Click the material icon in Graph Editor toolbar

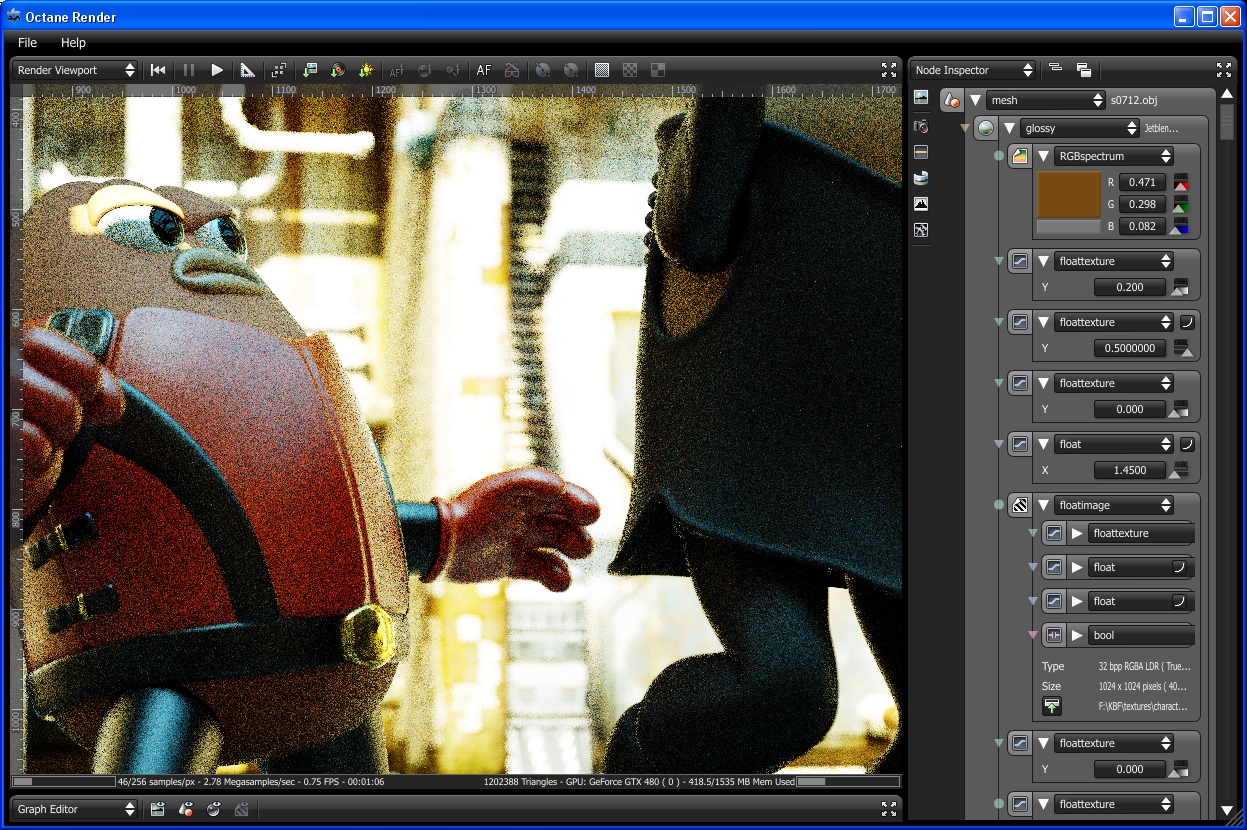pyautogui.click(x=186, y=809)
